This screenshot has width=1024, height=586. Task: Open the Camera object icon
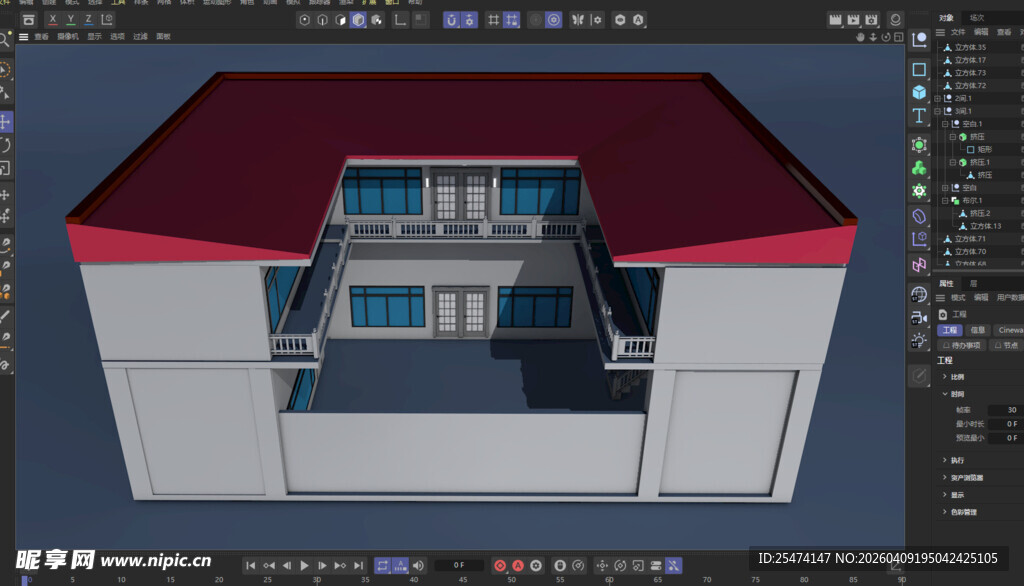(x=919, y=317)
